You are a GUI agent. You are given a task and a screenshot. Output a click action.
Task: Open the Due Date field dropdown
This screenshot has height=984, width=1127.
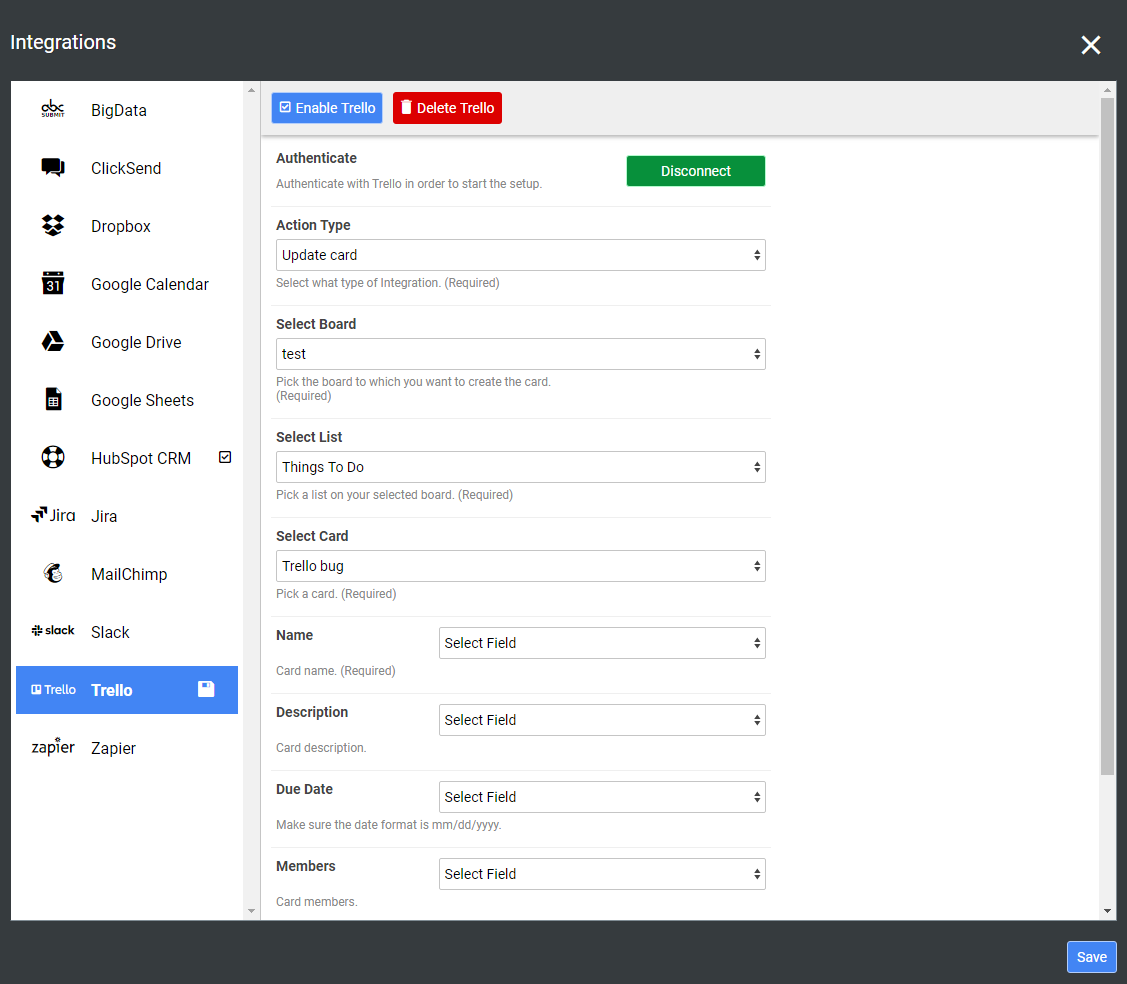coord(602,797)
